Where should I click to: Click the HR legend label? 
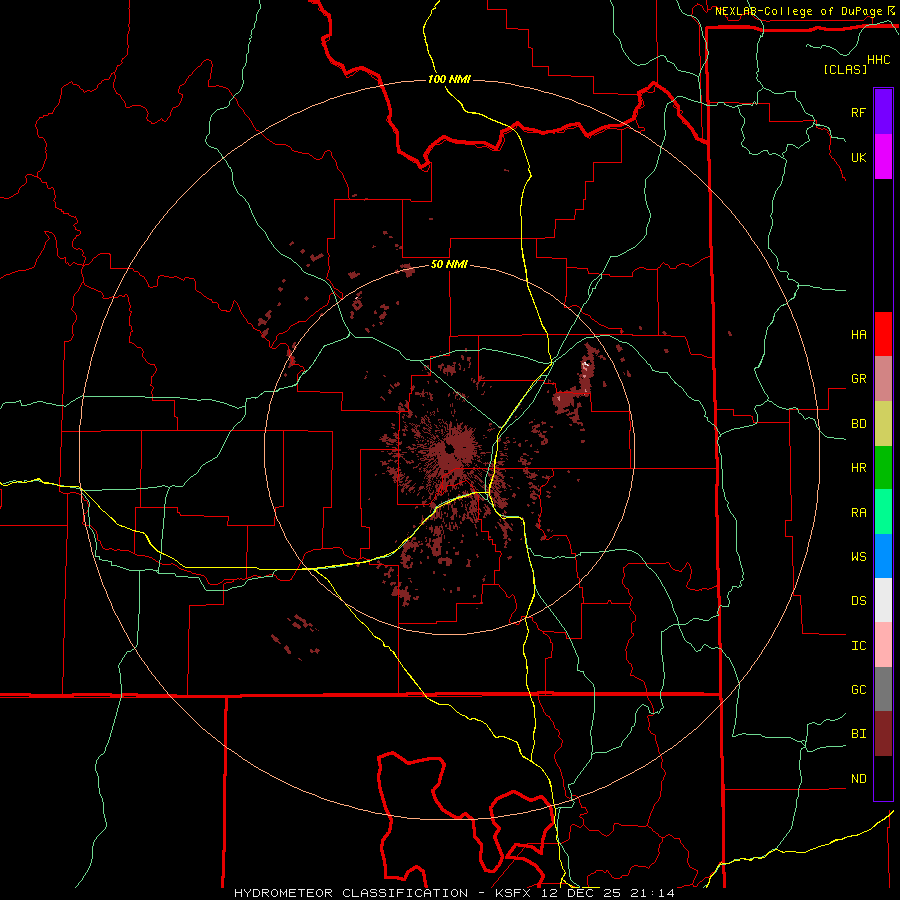click(x=858, y=468)
